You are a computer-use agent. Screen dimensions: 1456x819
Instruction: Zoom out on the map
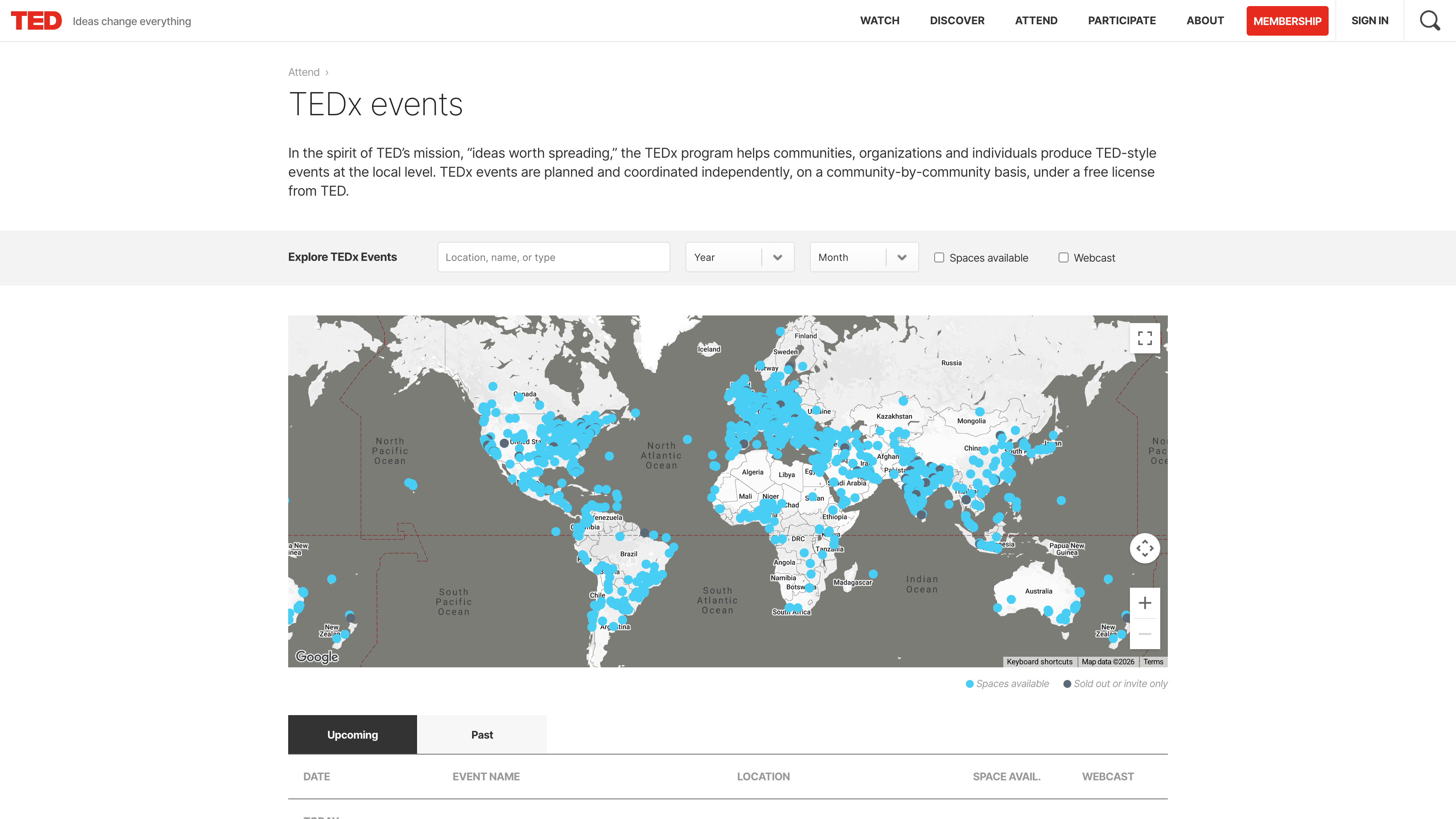click(1145, 634)
